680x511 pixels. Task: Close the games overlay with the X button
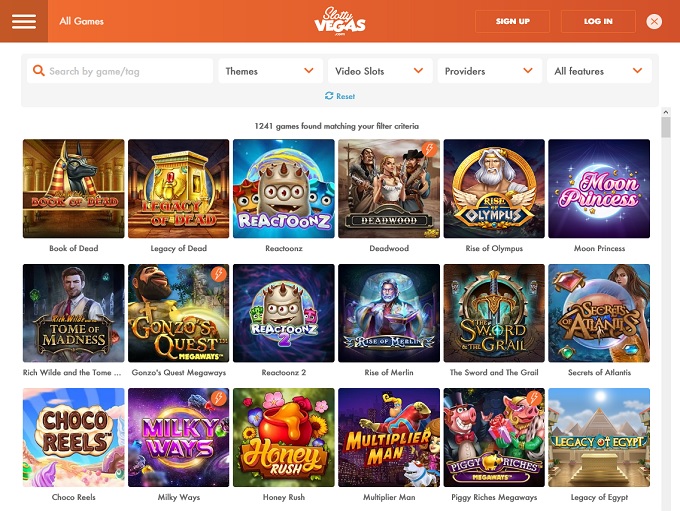point(654,21)
